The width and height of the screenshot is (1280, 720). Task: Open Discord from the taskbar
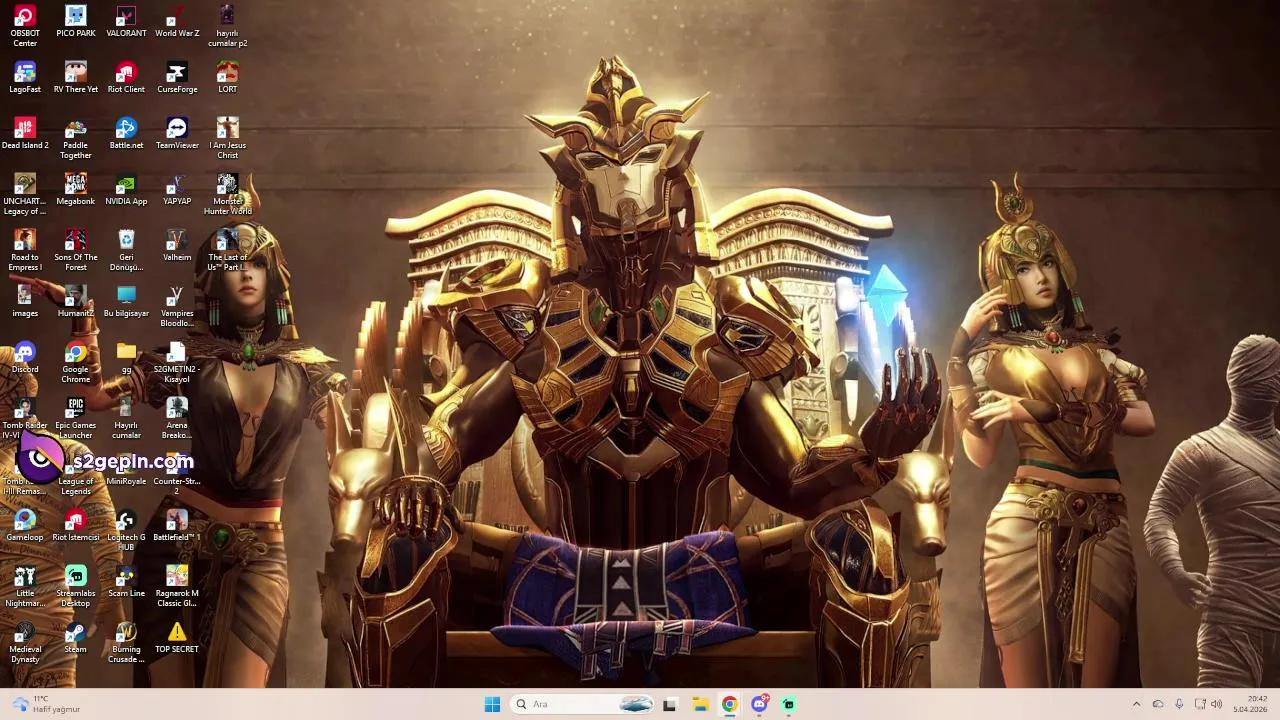759,704
